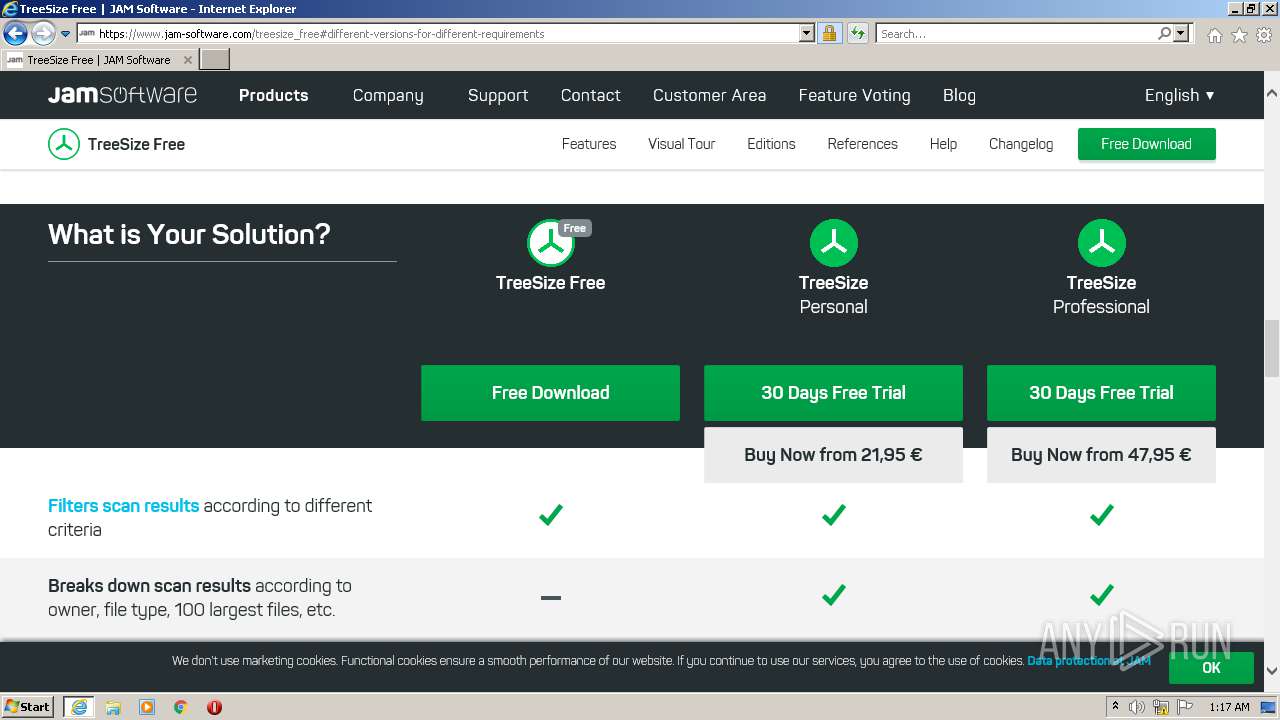This screenshot has width=1280, height=720.
Task: Open the Blog link
Action: pyautogui.click(x=959, y=95)
